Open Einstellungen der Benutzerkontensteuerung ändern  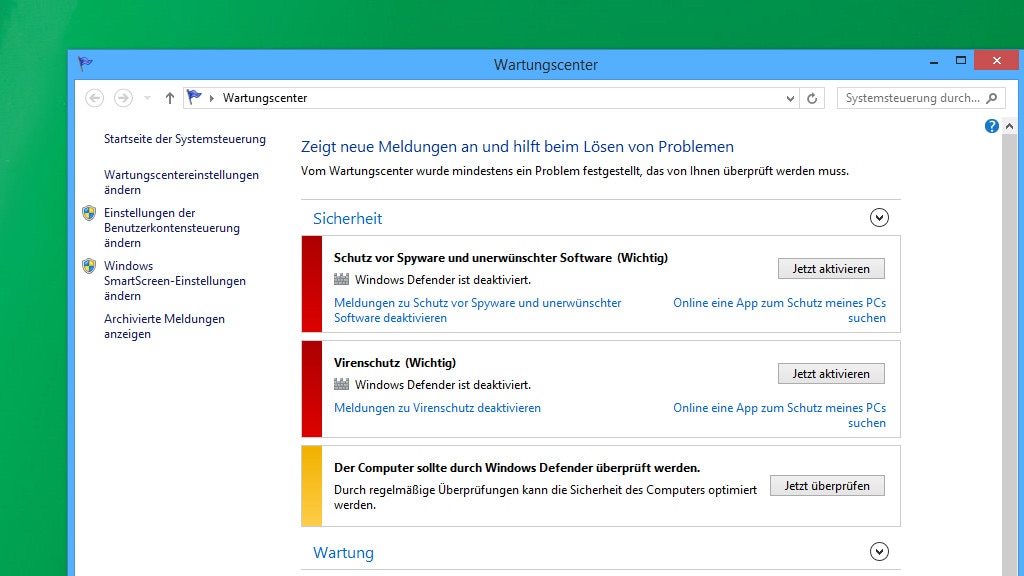(172, 228)
